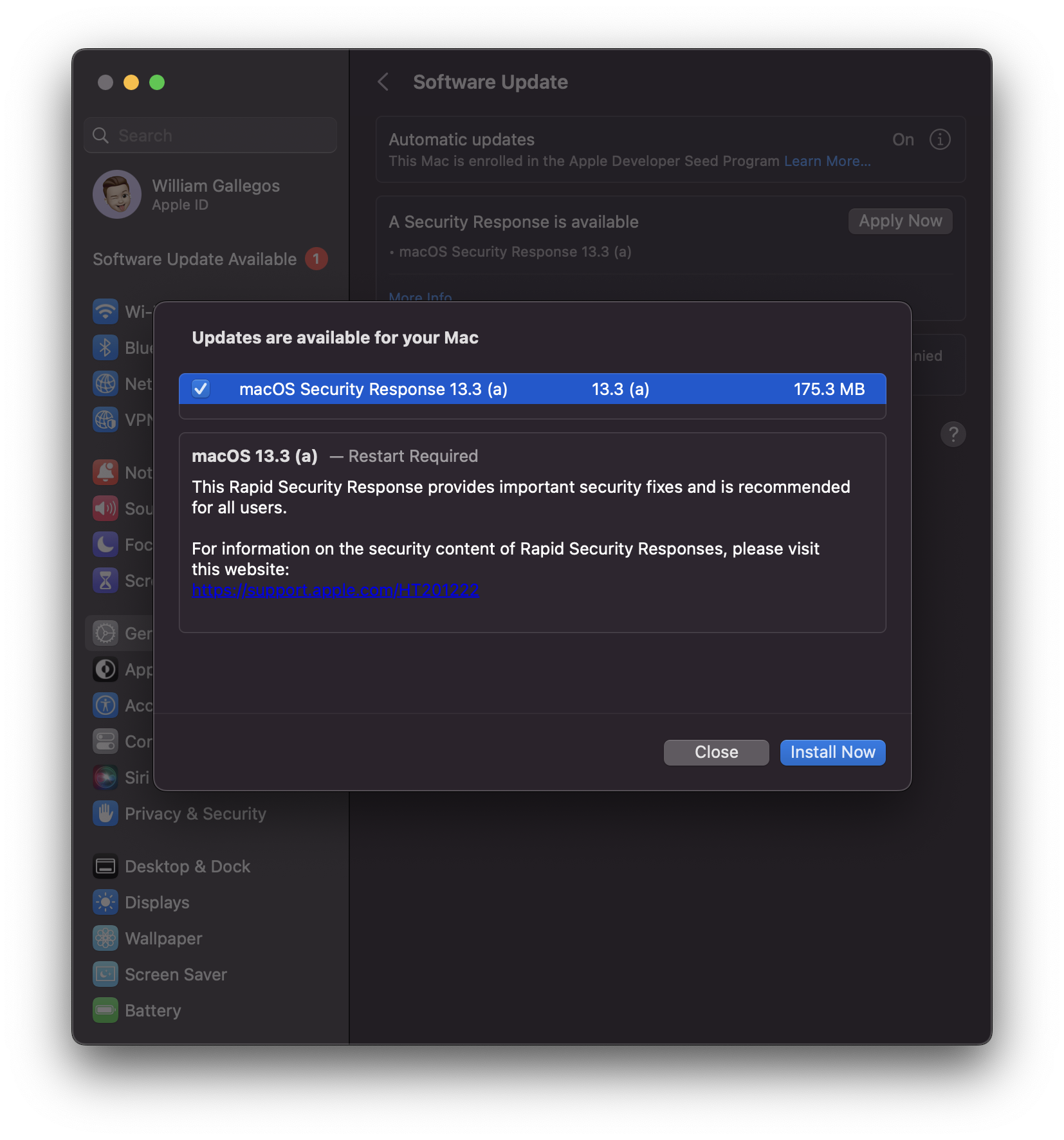Open the Displays sun icon
The height and width of the screenshot is (1140, 1064).
(105, 903)
